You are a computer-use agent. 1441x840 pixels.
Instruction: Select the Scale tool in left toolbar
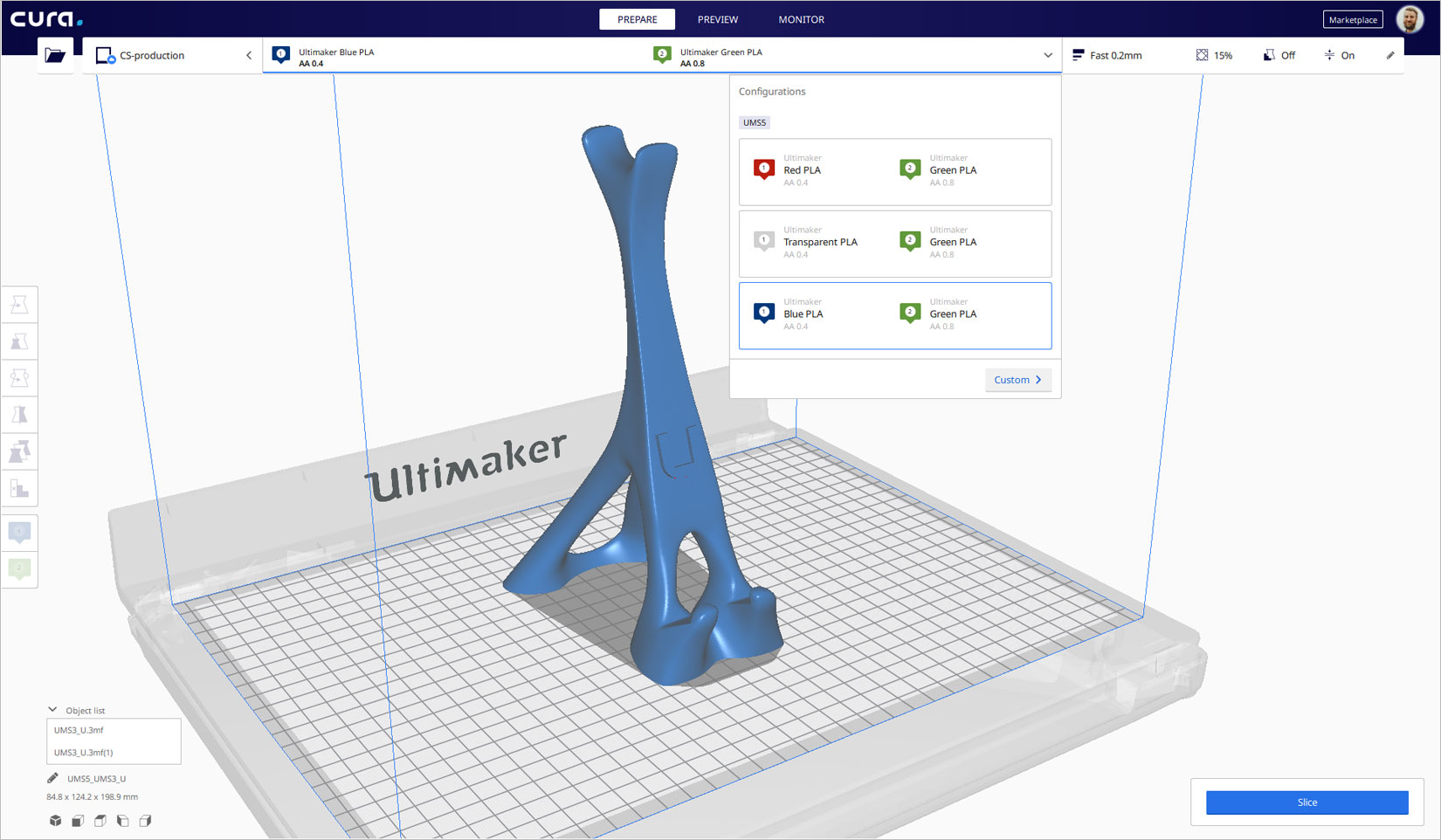19,341
